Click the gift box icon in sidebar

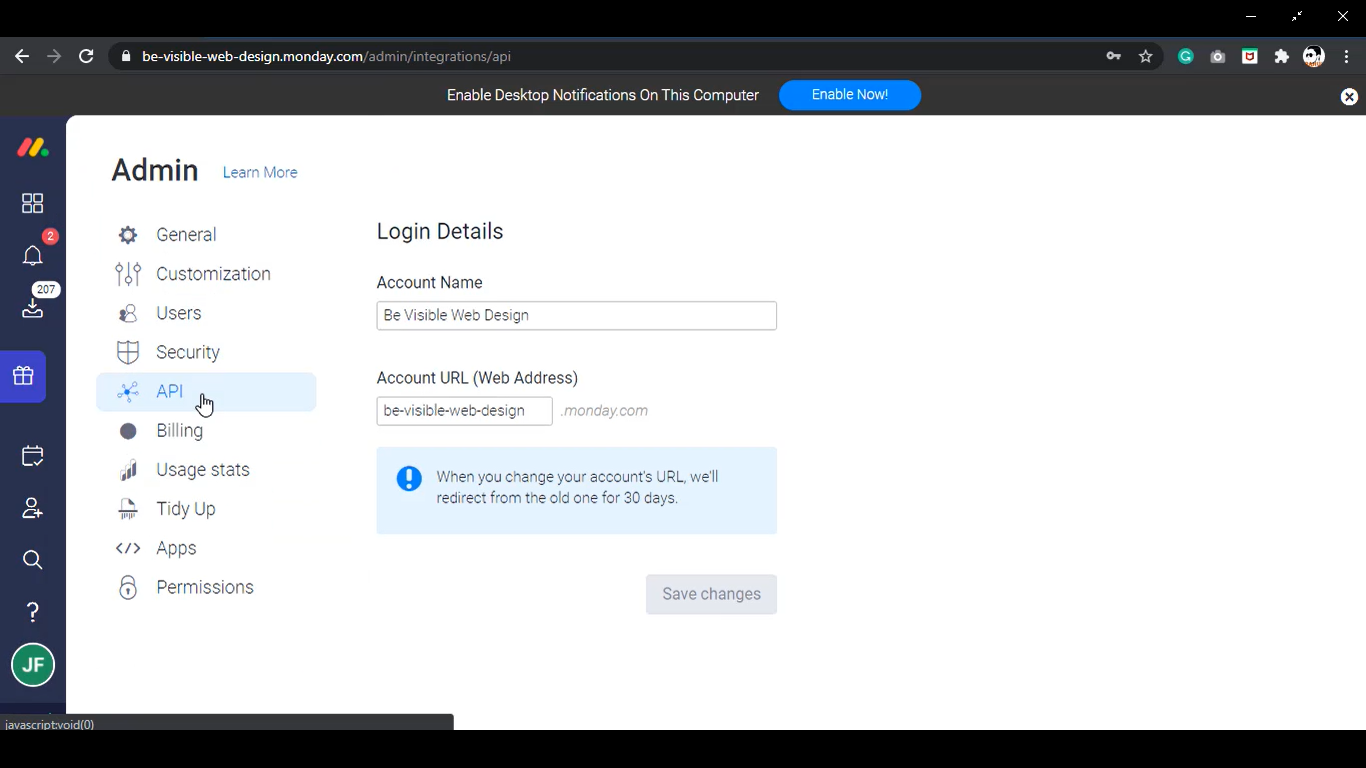[x=23, y=376]
